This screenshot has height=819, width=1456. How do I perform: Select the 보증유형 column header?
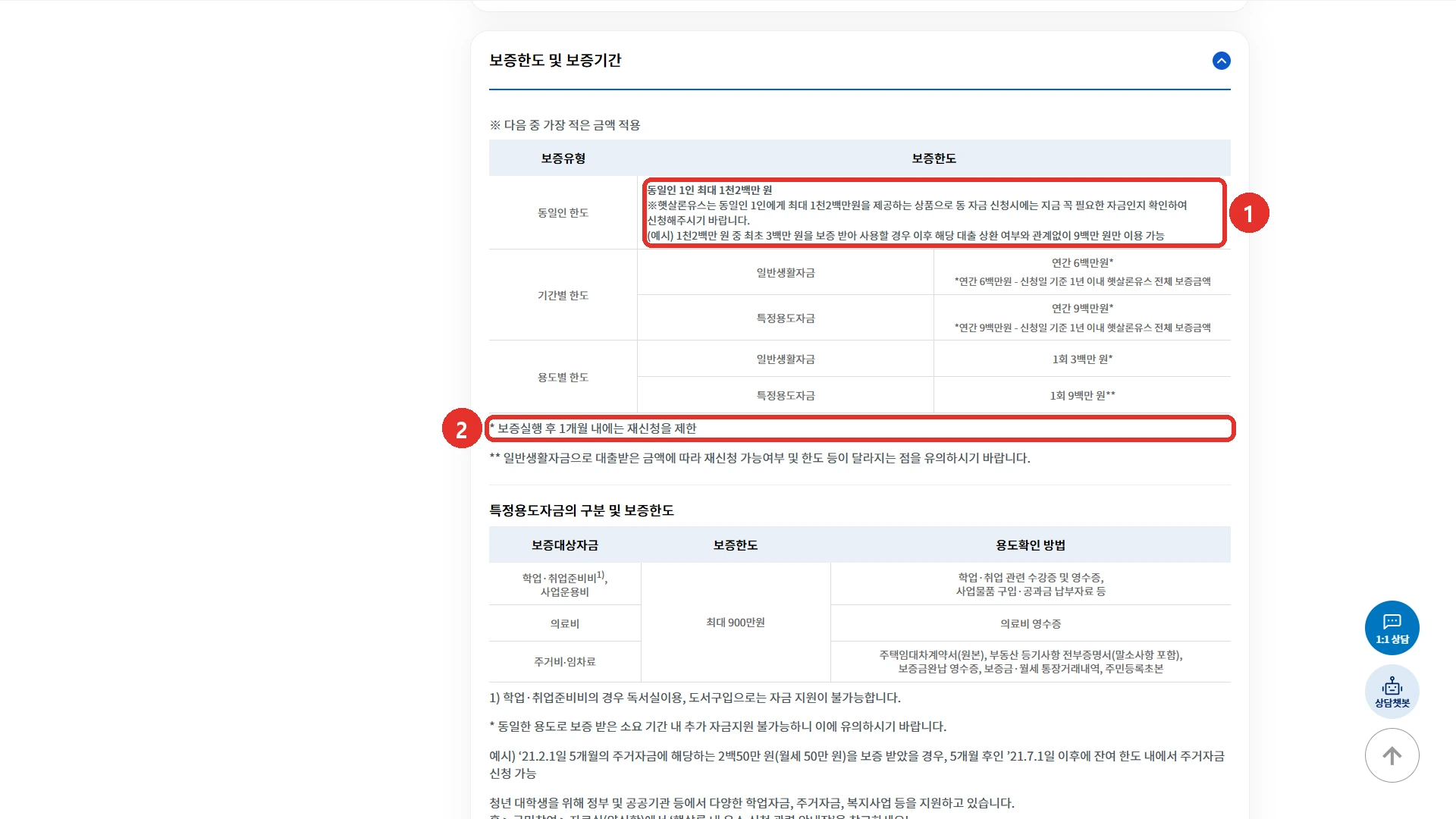(x=563, y=158)
